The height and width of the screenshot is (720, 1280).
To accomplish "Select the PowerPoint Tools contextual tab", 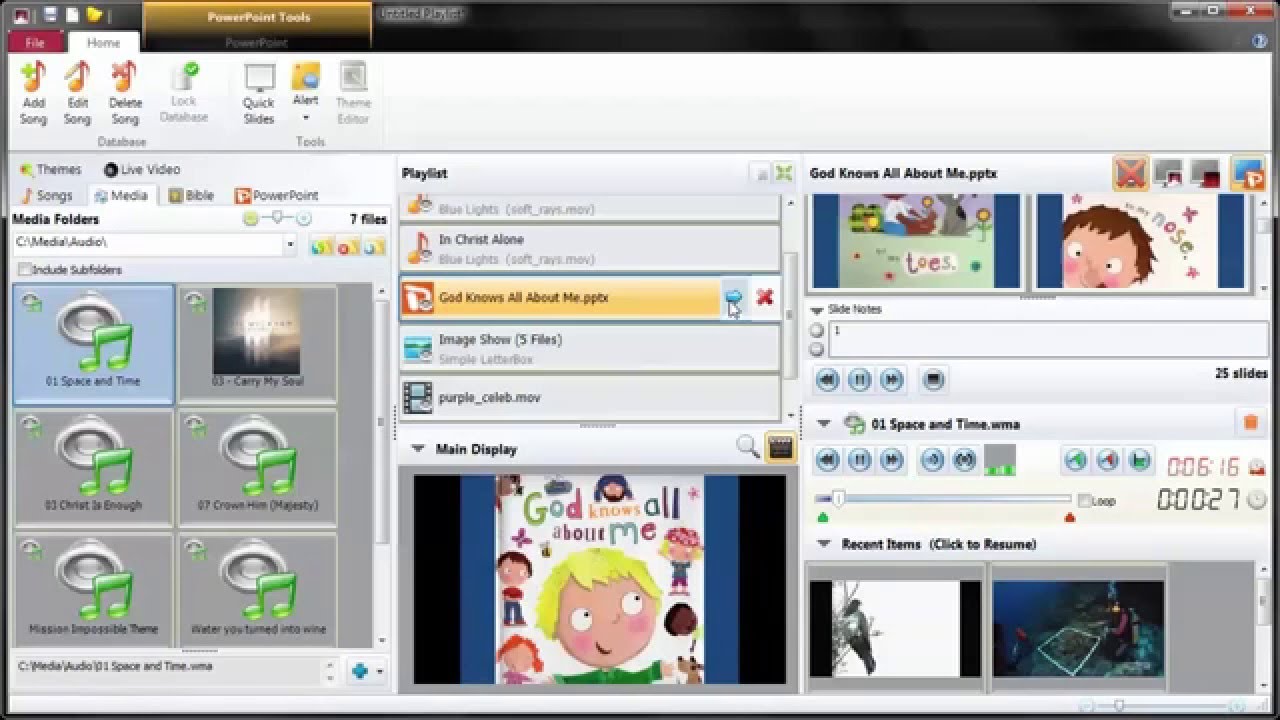I will [x=258, y=17].
